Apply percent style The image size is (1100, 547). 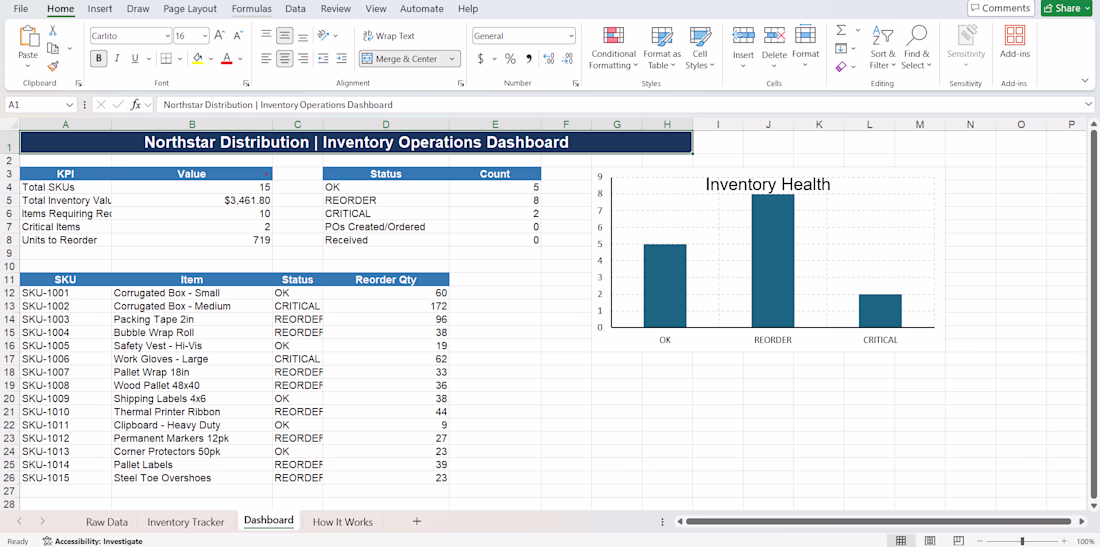[510, 59]
